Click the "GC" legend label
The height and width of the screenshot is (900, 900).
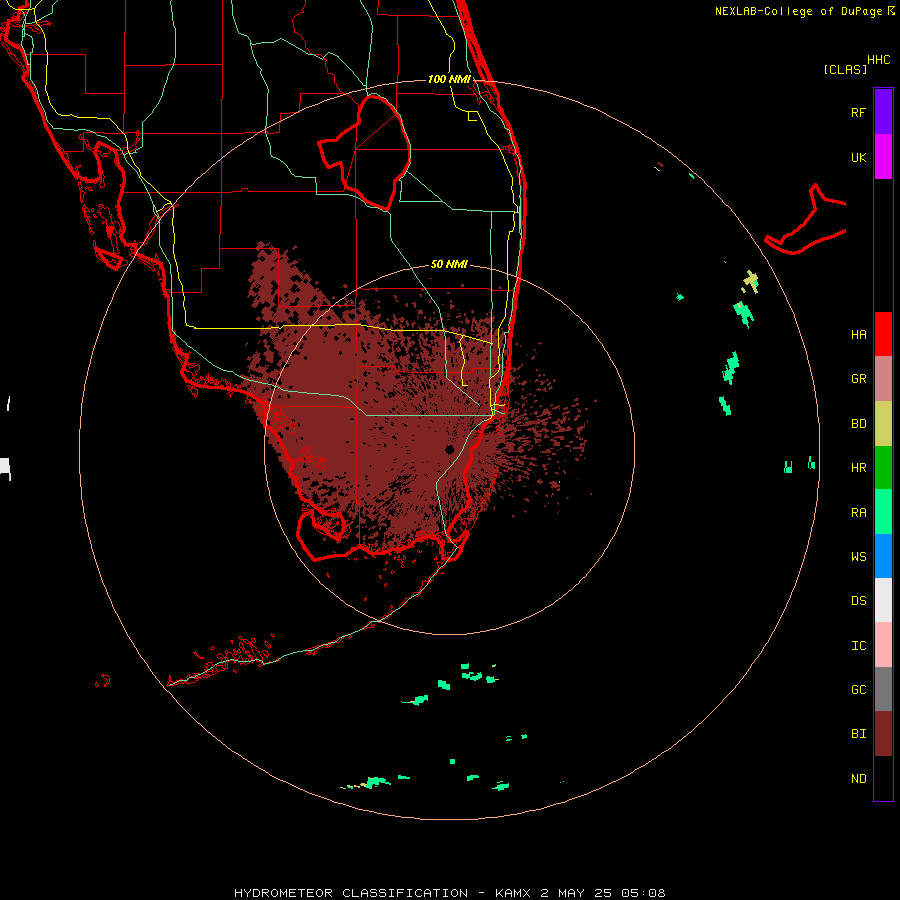point(858,689)
